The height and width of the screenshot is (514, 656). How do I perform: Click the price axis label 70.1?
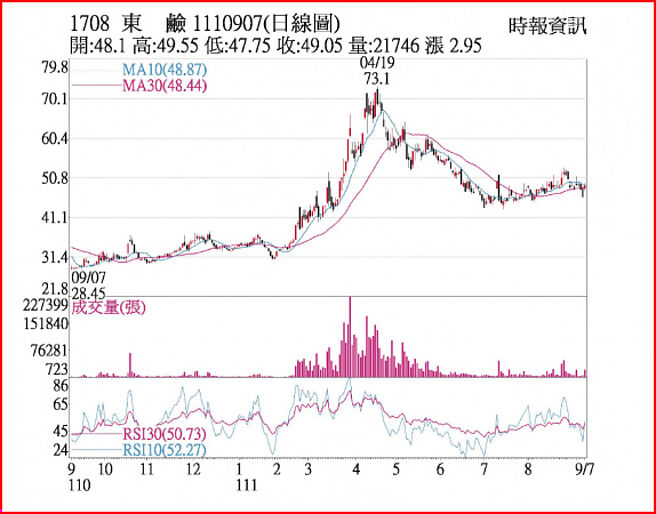[56, 99]
